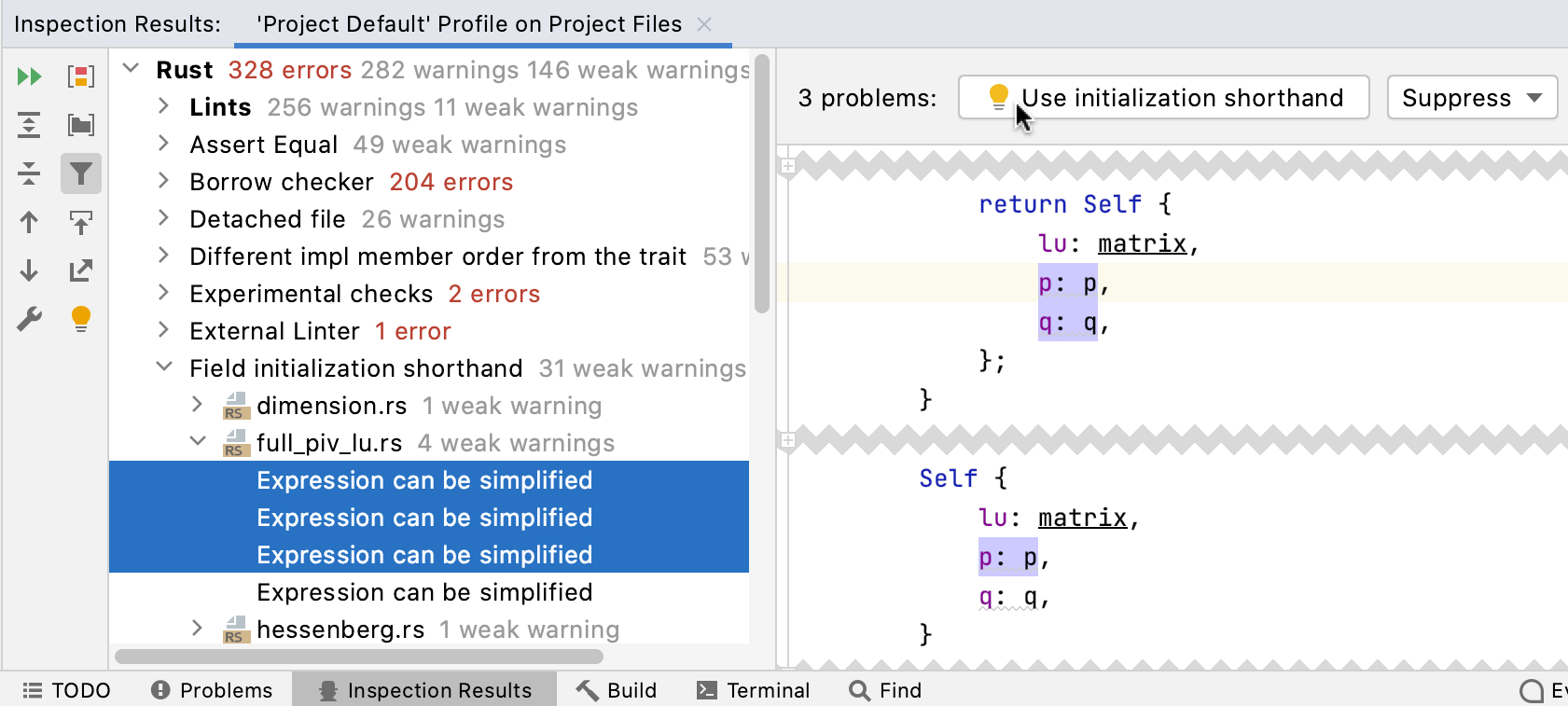Apply Use initialization shorthand fix
Image resolution: width=1568 pixels, height=706 pixels.
tap(1163, 98)
